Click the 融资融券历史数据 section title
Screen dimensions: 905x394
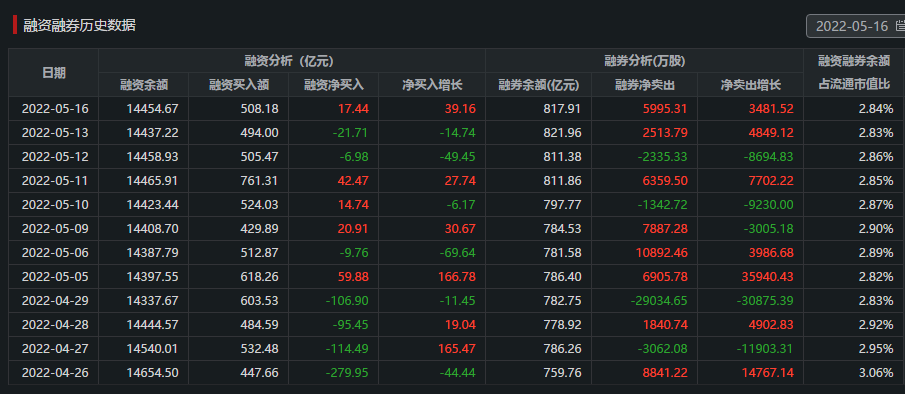point(80,25)
